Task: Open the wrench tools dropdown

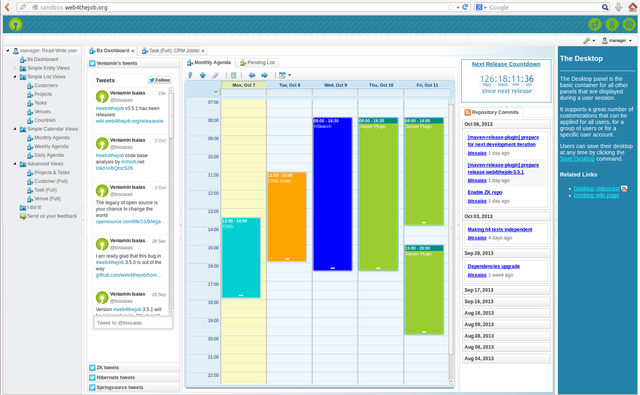Action: click(589, 40)
